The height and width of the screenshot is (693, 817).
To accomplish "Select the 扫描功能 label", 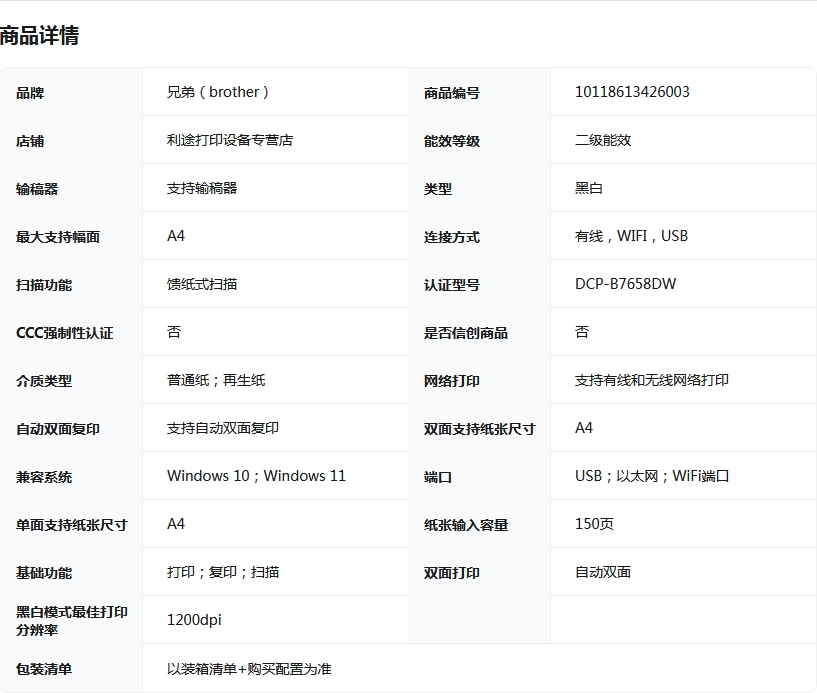I will click(44, 284).
